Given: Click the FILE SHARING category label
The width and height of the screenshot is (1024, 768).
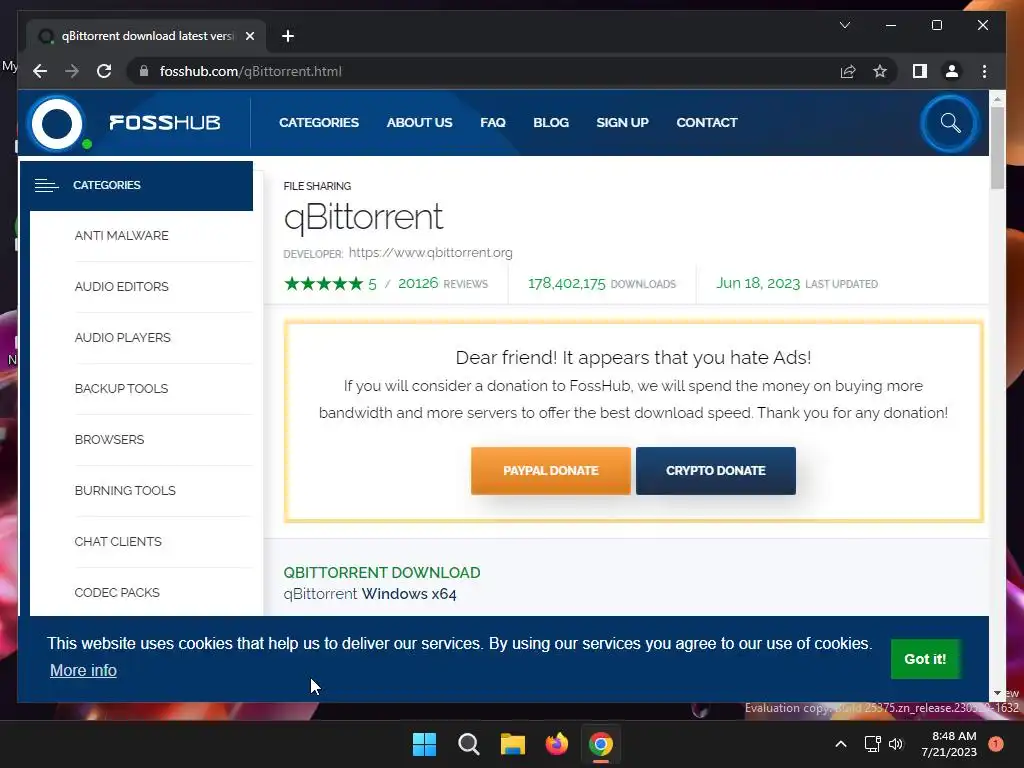Looking at the screenshot, I should [317, 186].
